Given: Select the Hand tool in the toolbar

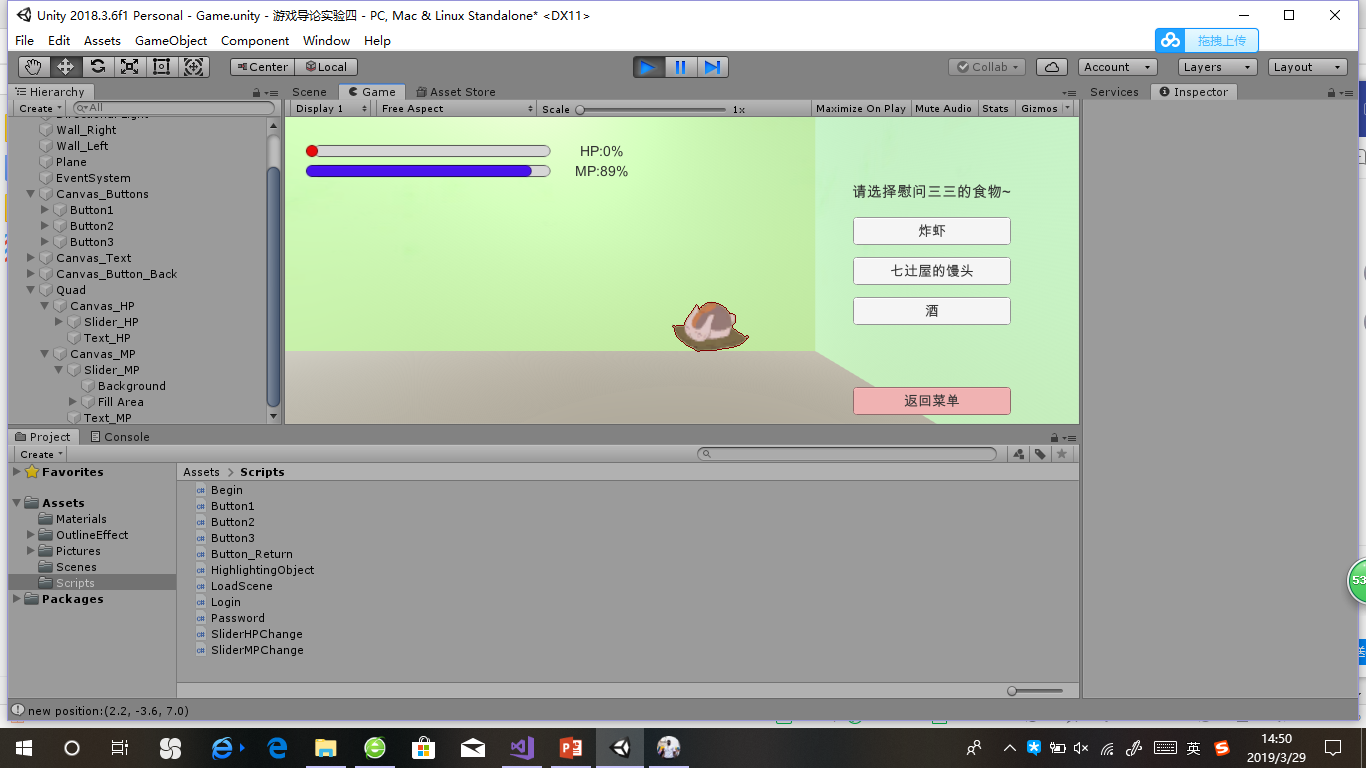Looking at the screenshot, I should tap(33, 66).
